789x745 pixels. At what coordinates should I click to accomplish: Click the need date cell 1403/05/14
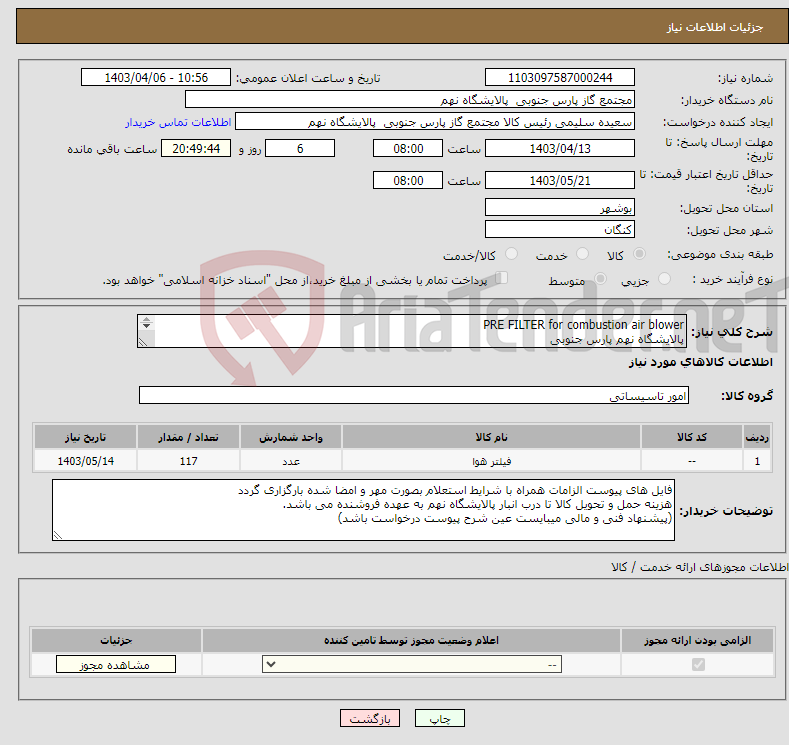[x=86, y=461]
